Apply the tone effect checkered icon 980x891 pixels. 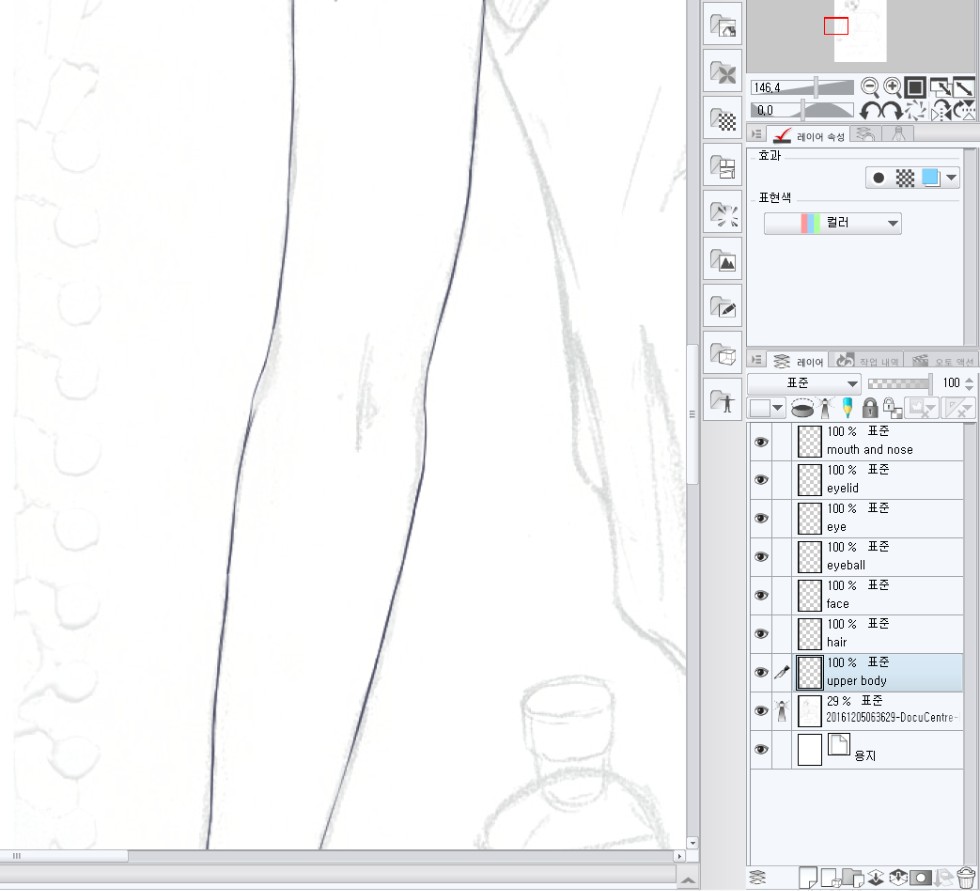[x=904, y=178]
